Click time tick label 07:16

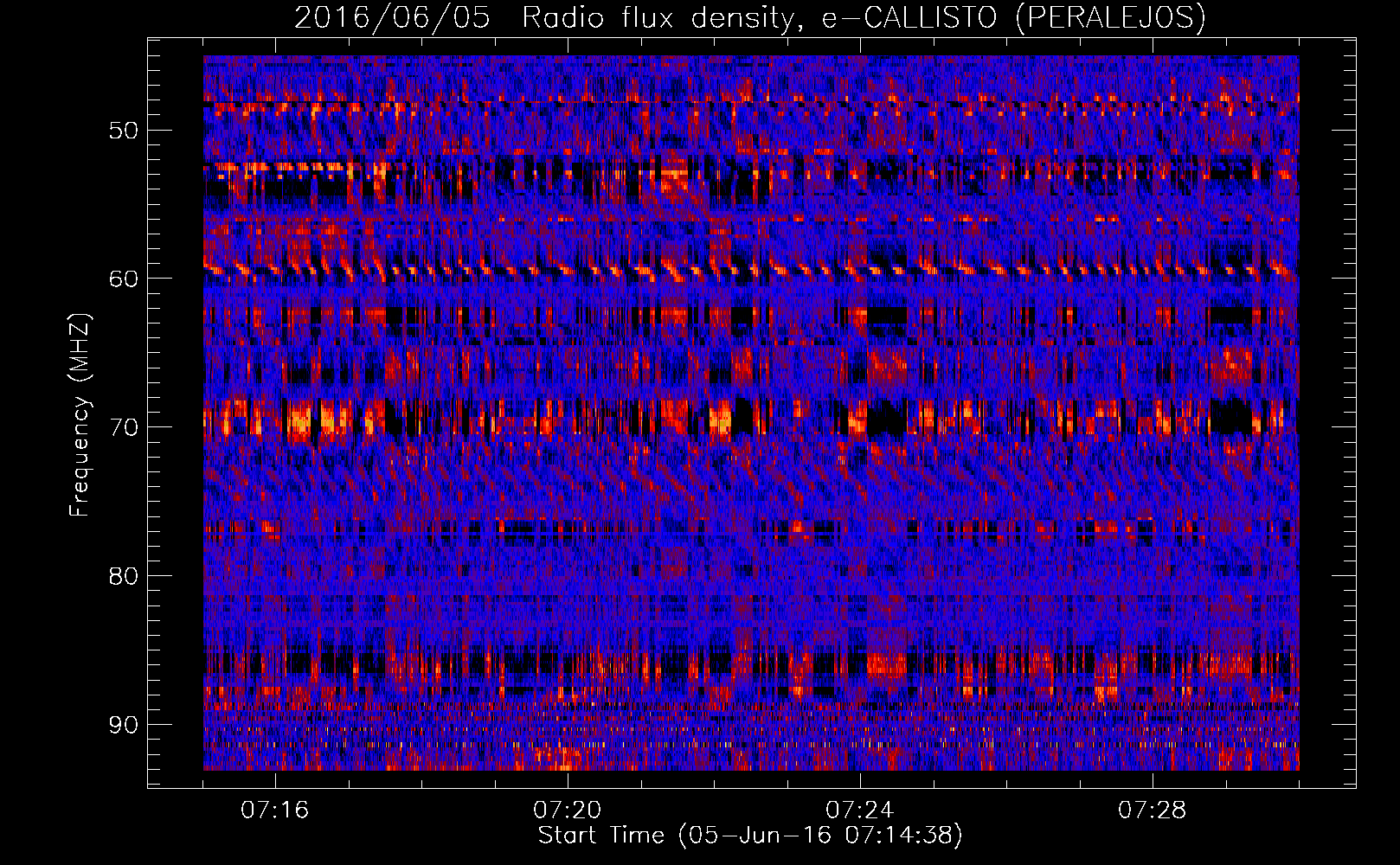click(x=274, y=811)
